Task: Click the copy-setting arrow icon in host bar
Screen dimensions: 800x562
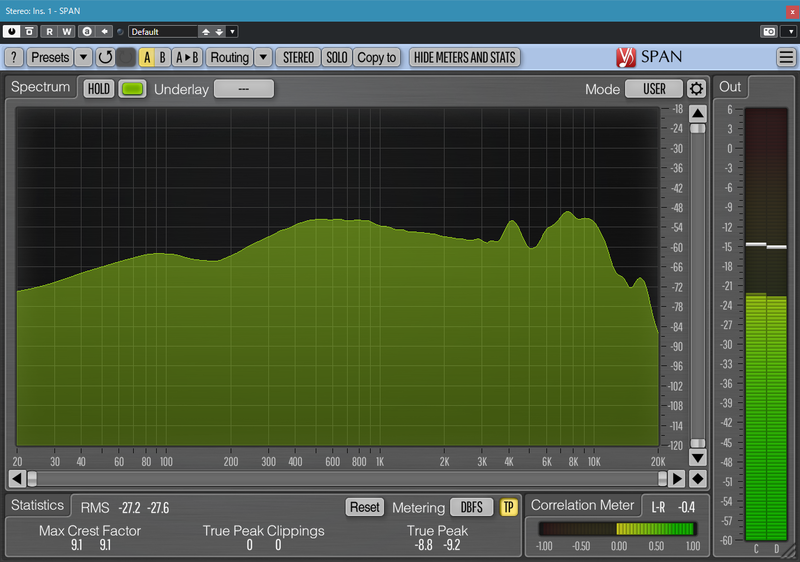Action: pyautogui.click(x=104, y=32)
